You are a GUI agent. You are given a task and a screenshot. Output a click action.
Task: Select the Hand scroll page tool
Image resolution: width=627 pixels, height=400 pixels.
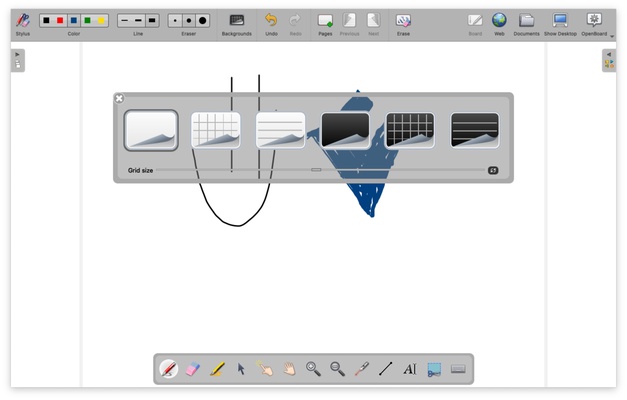pyautogui.click(x=289, y=369)
